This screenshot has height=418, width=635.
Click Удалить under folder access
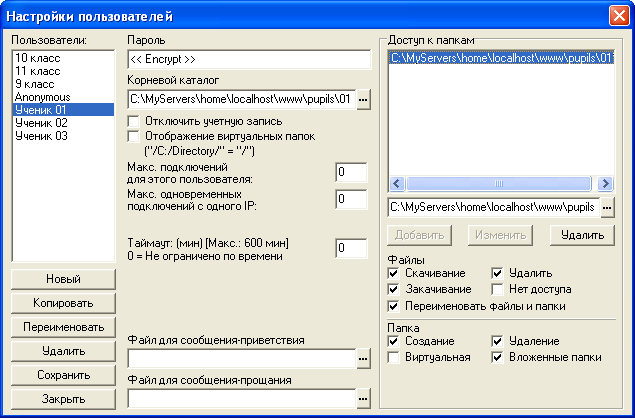[582, 235]
